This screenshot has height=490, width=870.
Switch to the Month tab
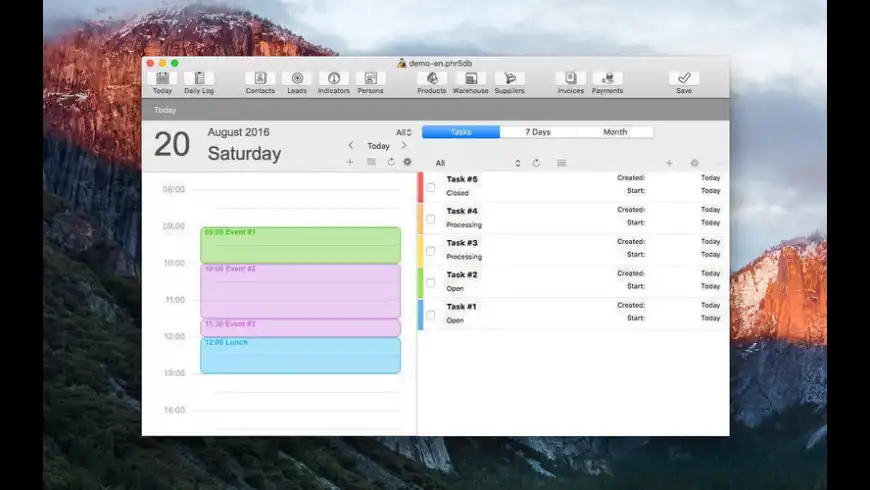coord(615,132)
